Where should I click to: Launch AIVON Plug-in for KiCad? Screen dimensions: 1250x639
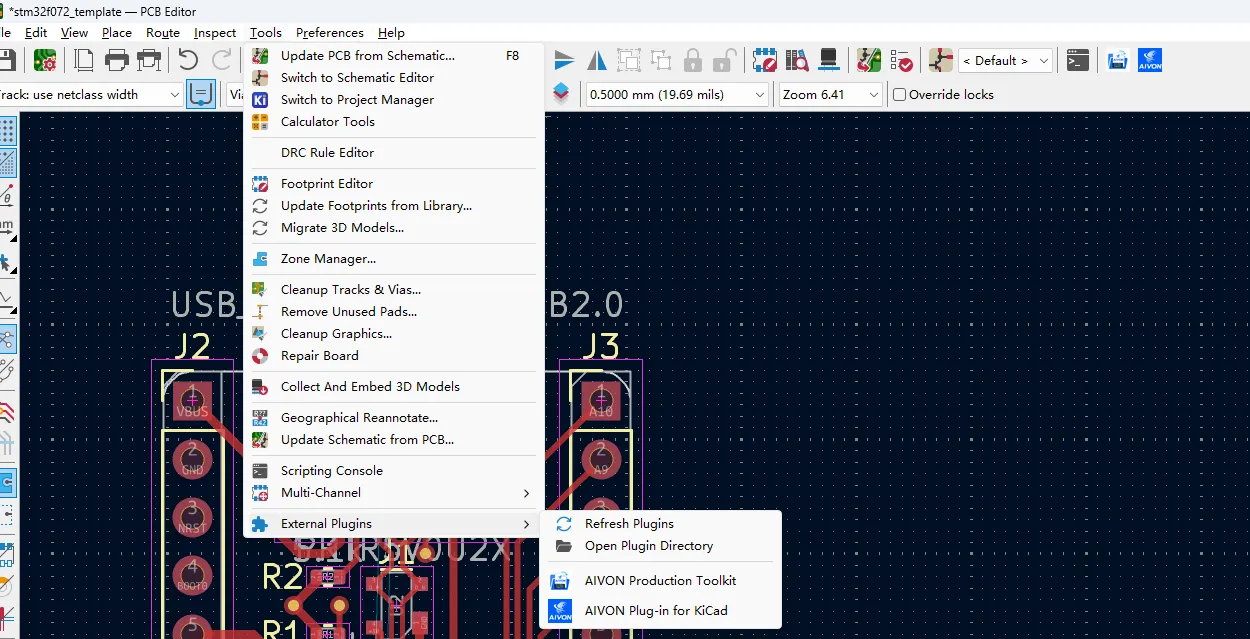tap(661, 610)
